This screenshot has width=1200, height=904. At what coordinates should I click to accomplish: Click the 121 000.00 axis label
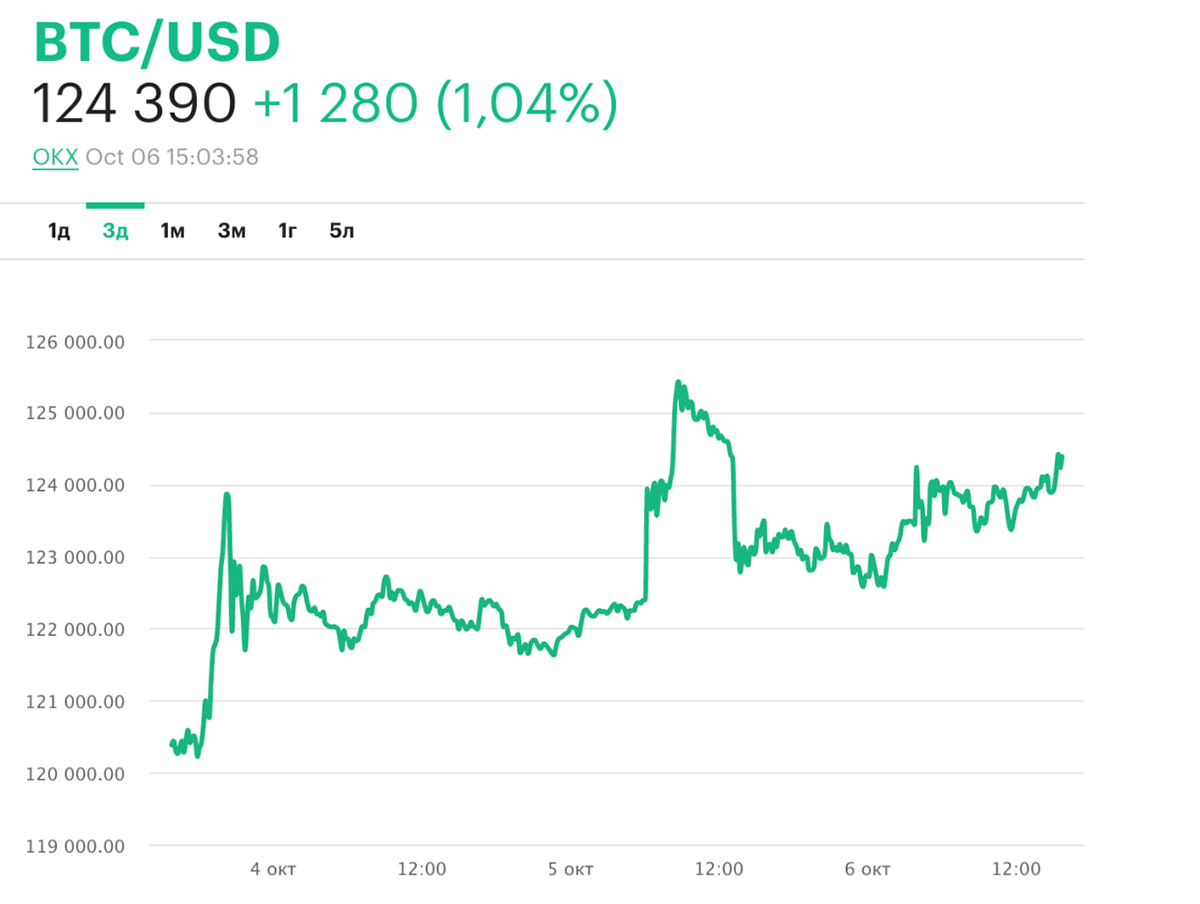pyautogui.click(x=77, y=702)
